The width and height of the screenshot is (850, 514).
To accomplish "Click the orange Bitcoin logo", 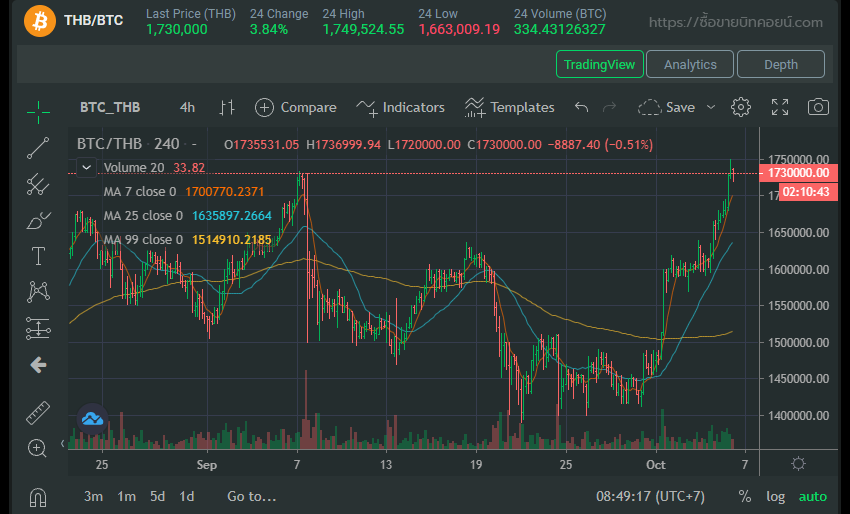I will point(40,21).
